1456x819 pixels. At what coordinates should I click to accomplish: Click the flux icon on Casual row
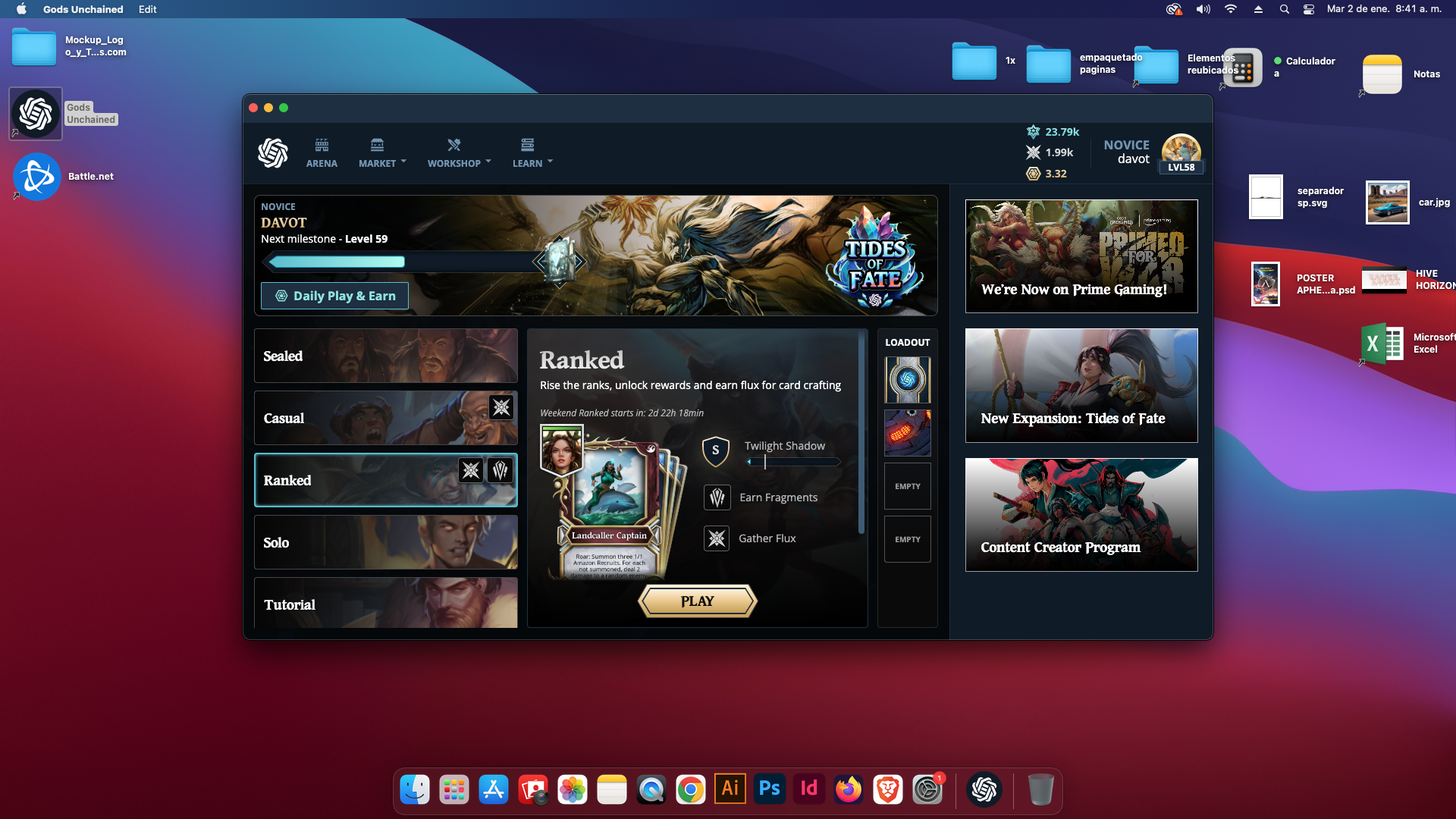point(501,408)
